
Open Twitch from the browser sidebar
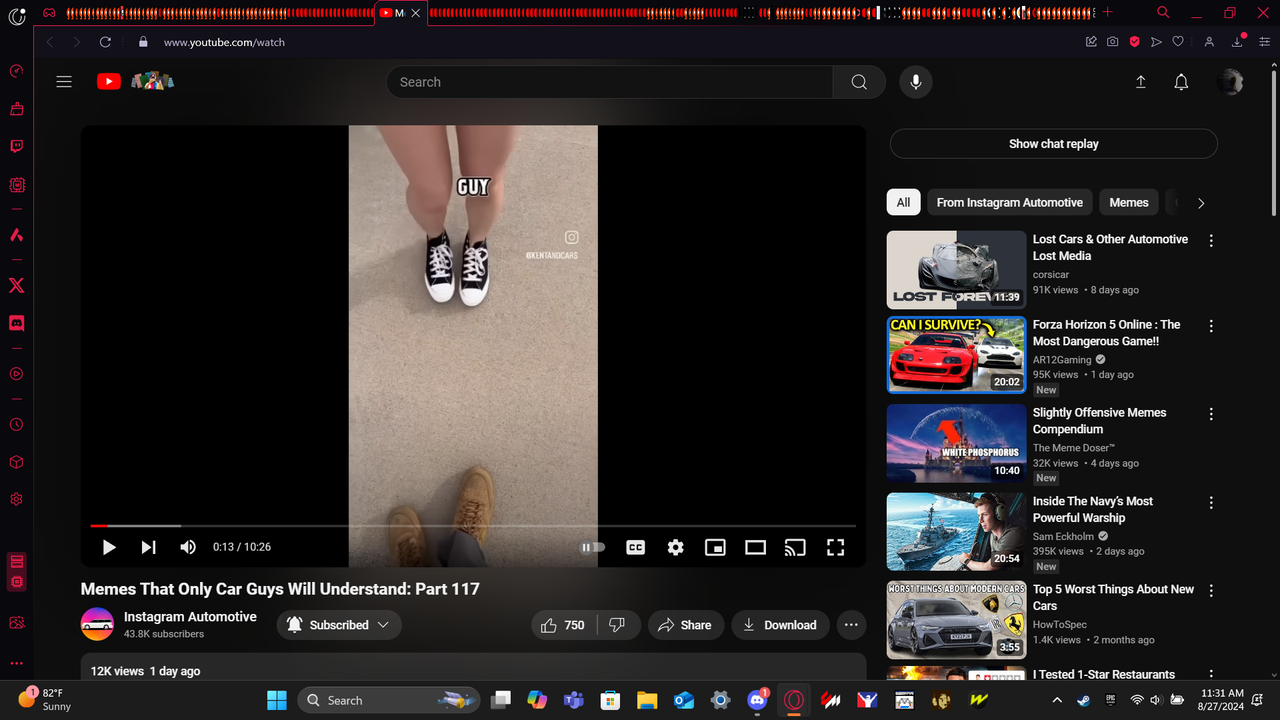pos(16,146)
